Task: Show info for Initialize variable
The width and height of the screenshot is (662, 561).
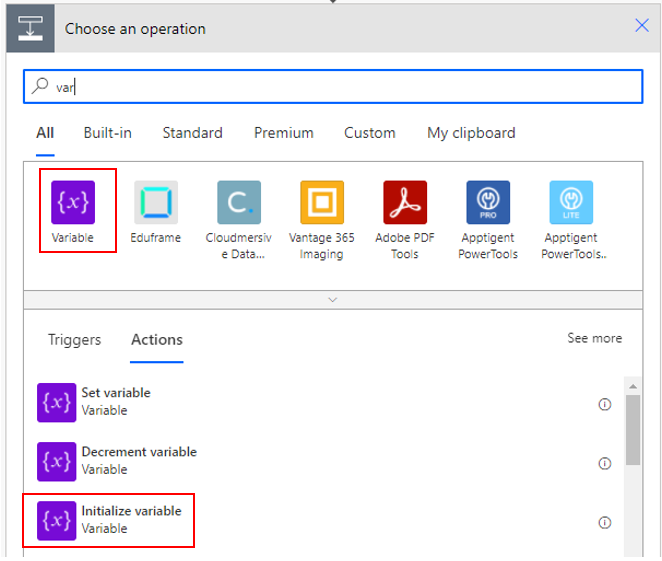Action: (605, 523)
